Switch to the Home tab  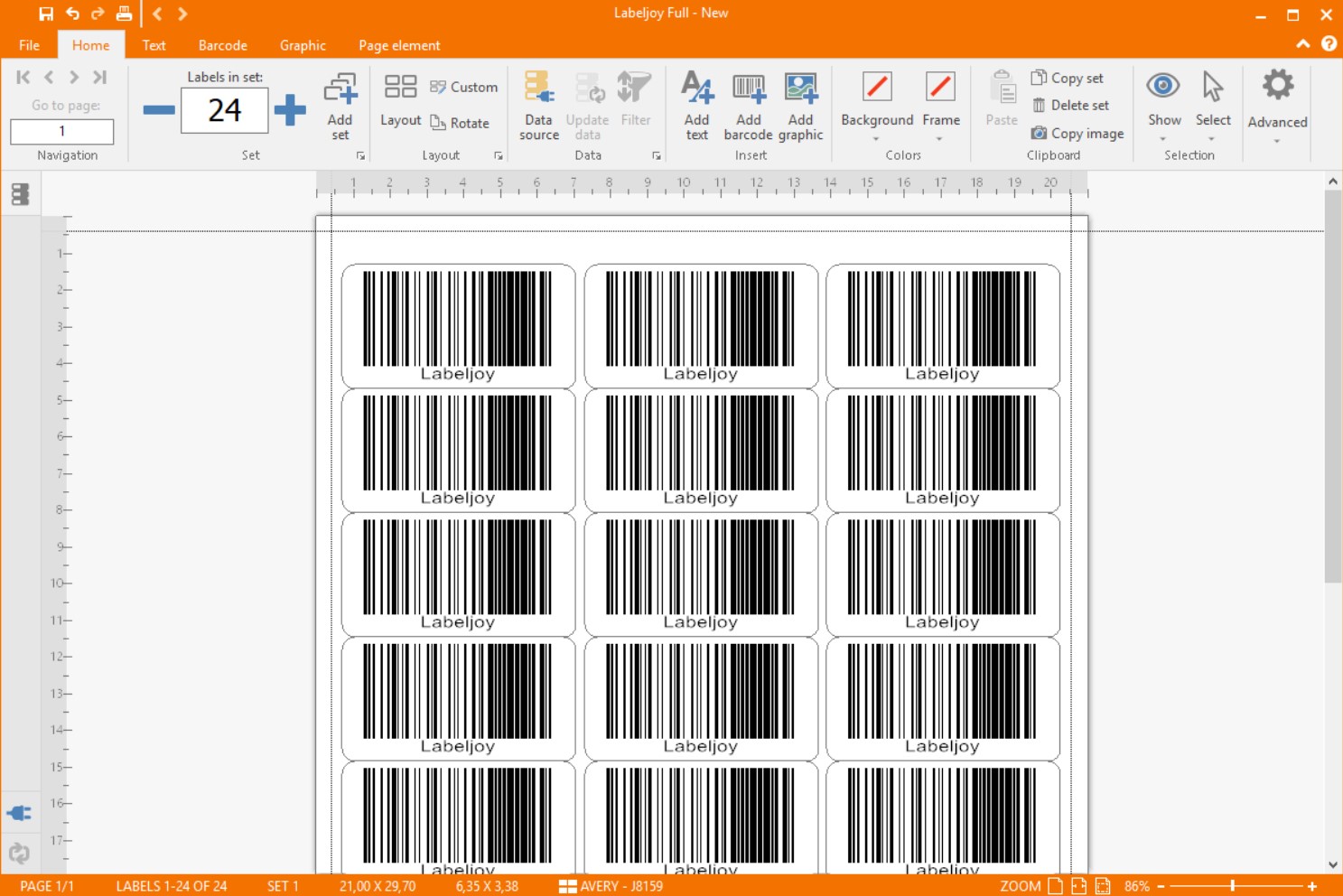[x=90, y=45]
